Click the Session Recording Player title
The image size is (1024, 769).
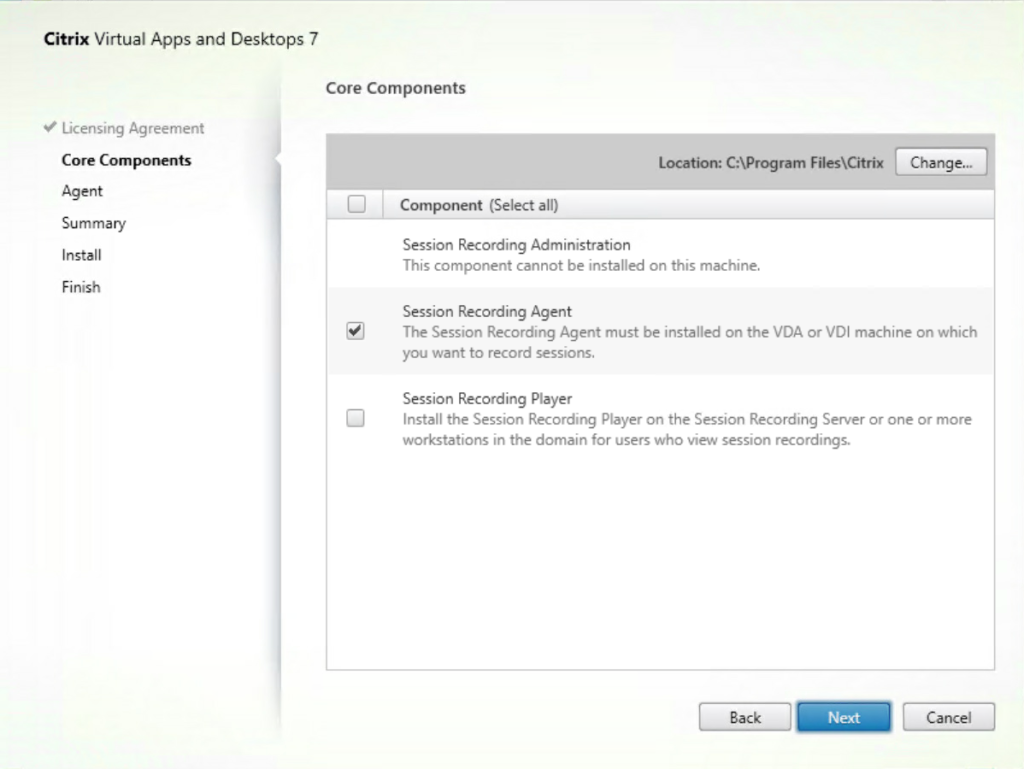coord(487,398)
